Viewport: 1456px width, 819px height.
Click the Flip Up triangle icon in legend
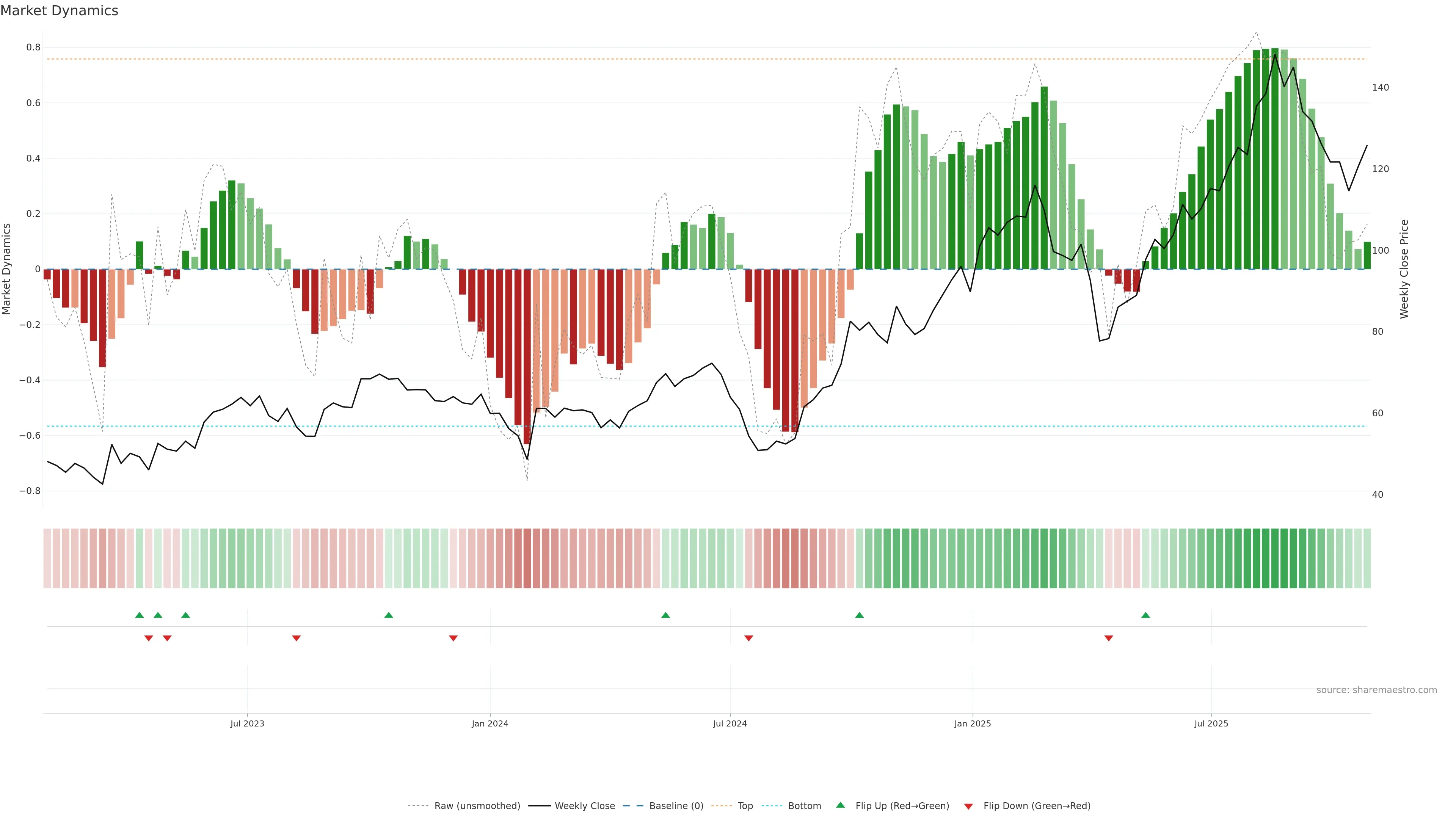[x=841, y=805]
